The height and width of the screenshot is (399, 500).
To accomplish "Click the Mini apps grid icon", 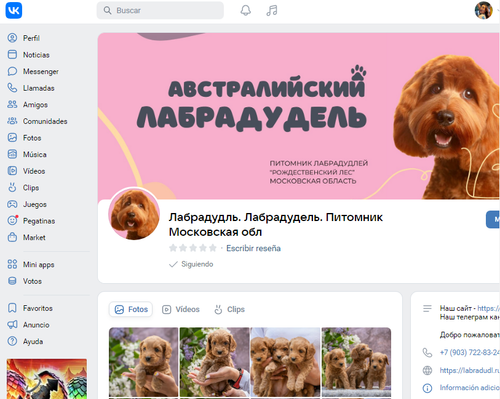I will point(12,264).
